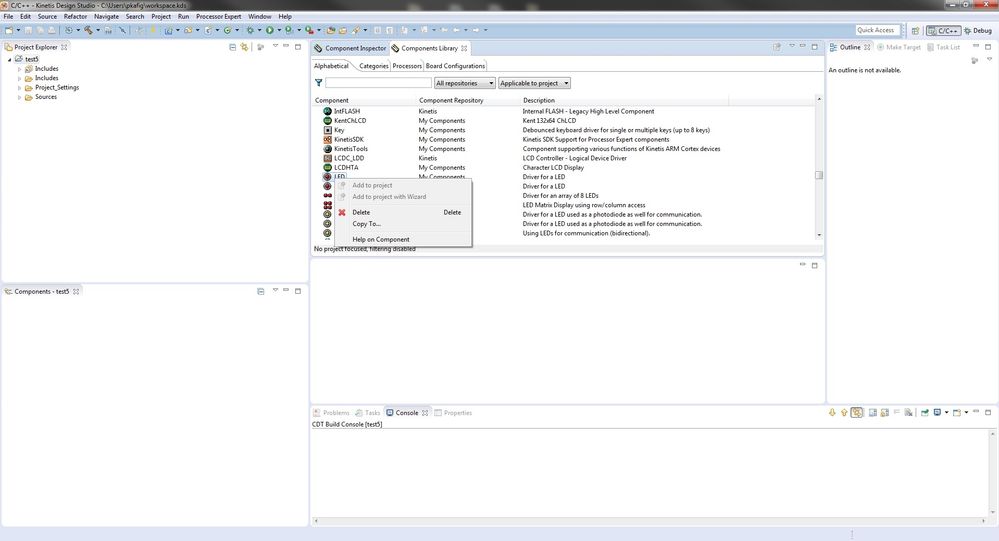Viewport: 999px width, 541px height.
Task: Click the Key component icon
Action: [327, 130]
